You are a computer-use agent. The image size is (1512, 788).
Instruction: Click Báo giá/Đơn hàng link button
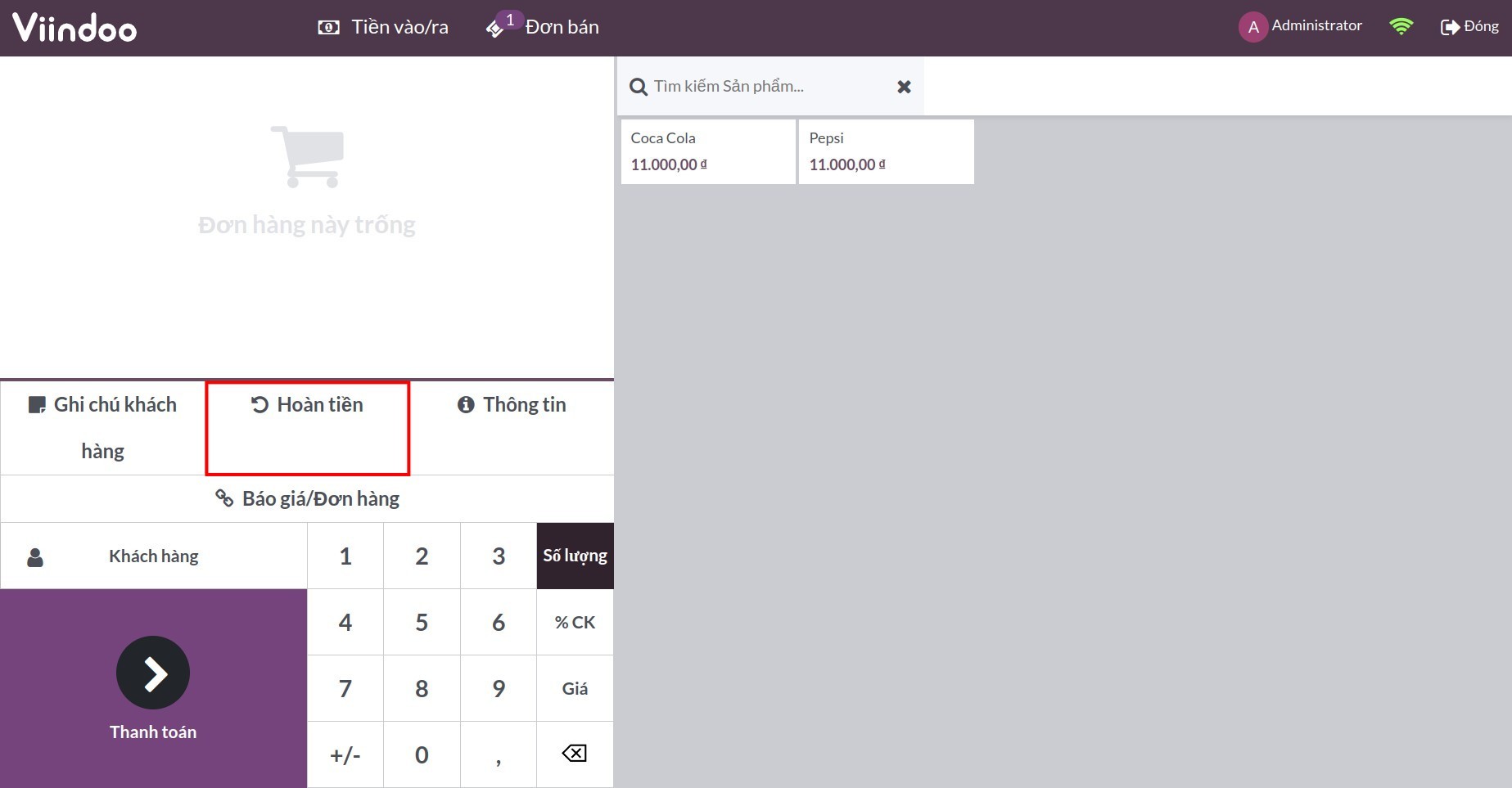tap(307, 499)
